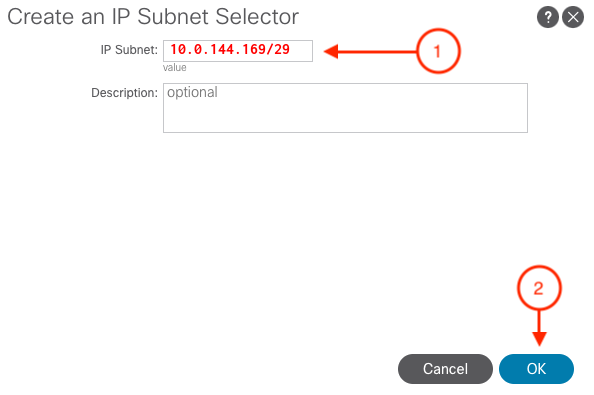Click the red circle annotation numbered 1
Image resolution: width=594 pixels, height=395 pixels.
(438, 51)
